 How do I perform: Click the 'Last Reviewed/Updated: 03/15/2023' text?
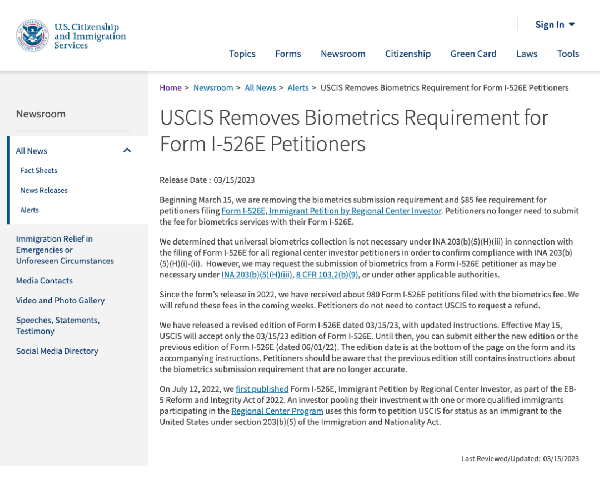point(520,459)
